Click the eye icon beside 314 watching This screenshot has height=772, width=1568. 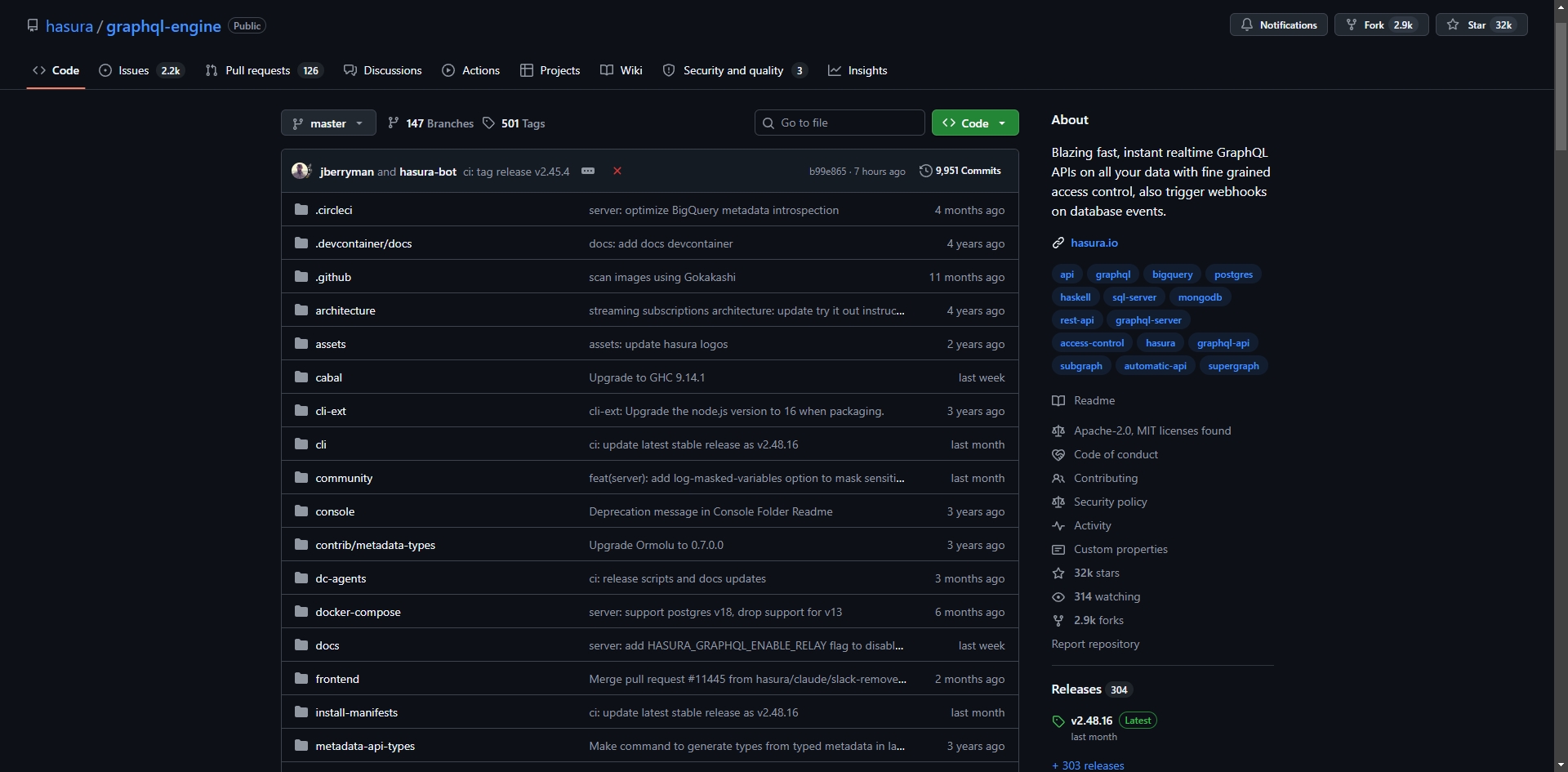(x=1058, y=596)
